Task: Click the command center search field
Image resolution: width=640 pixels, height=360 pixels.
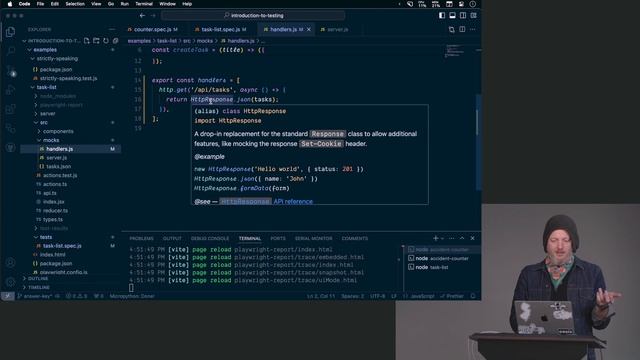Action: tap(253, 16)
